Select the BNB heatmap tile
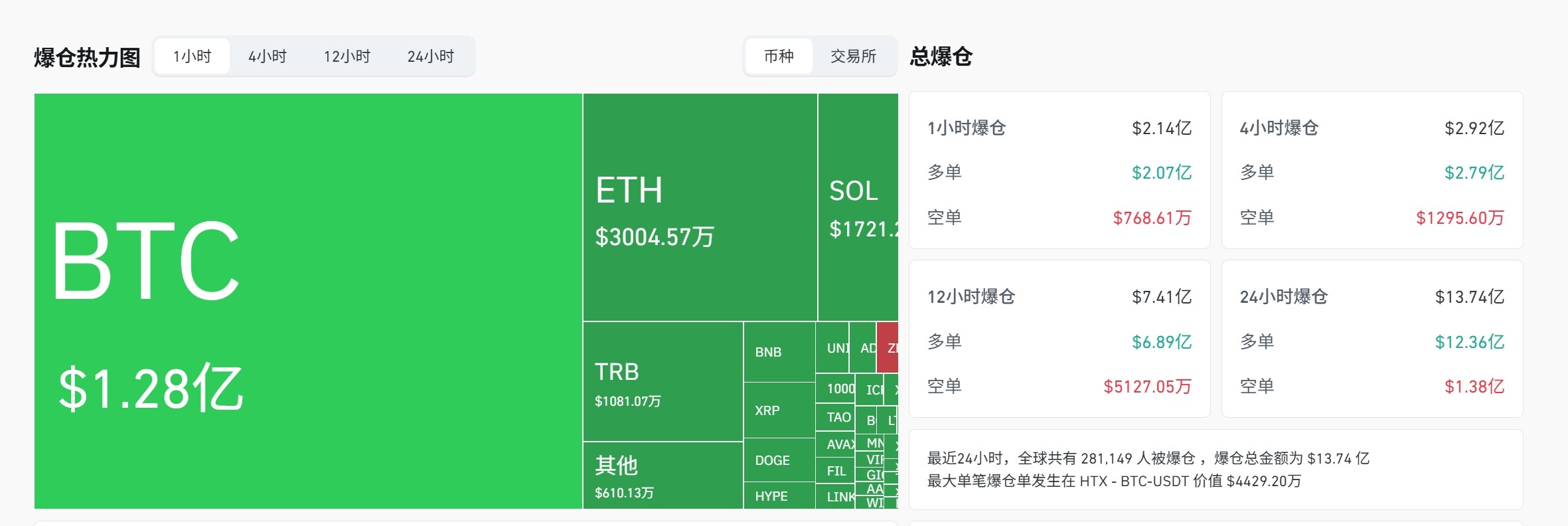 coord(779,352)
